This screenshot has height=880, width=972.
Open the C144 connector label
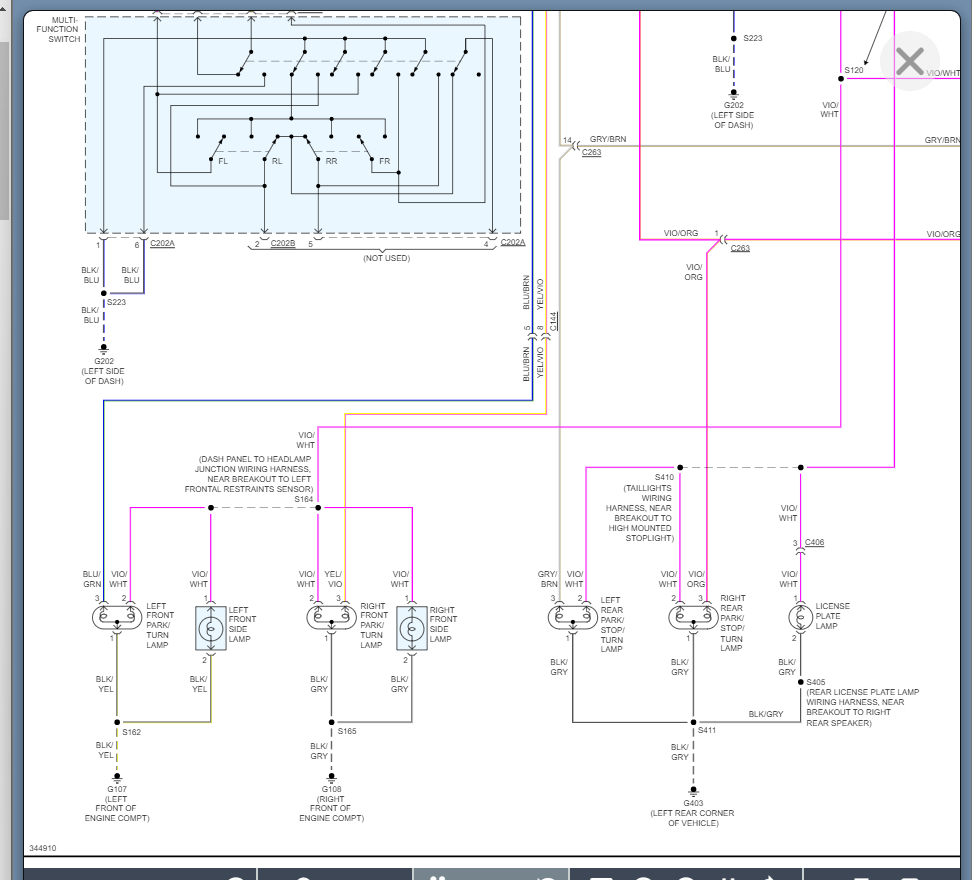coord(554,322)
